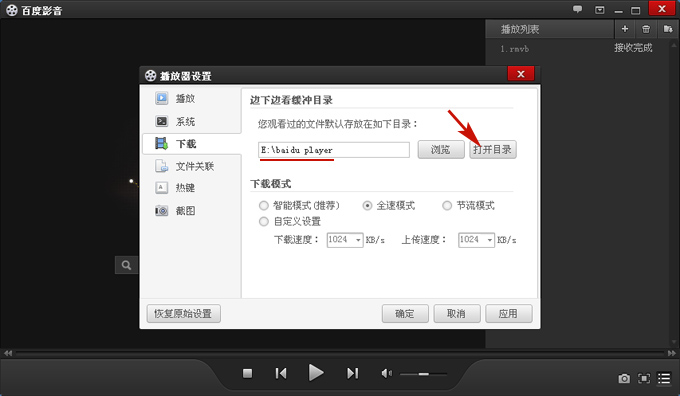Fast forward using seek bar right arrows
This screenshot has width=680, height=396.
672,353
